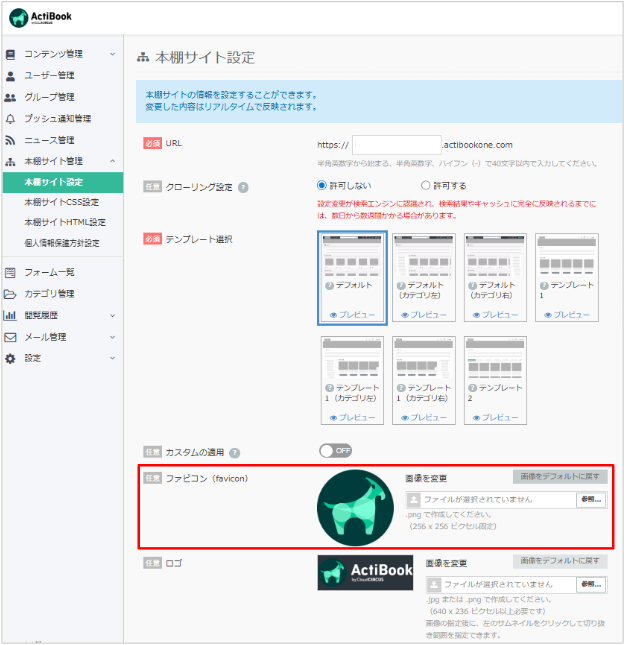Click the favicon goat preview image

[354, 506]
